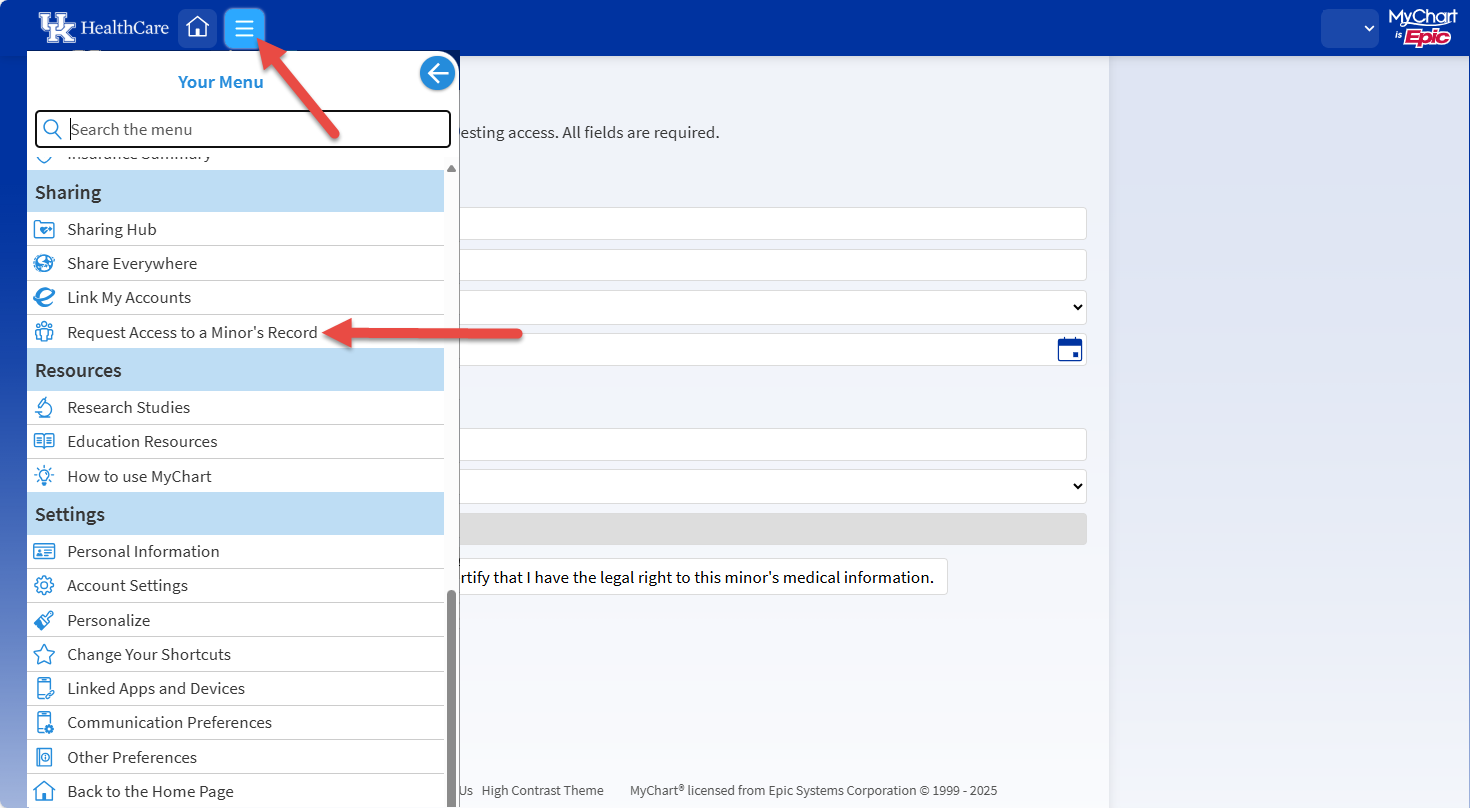Click the Education Resources icon
This screenshot has height=808, width=1470.
pos(45,441)
